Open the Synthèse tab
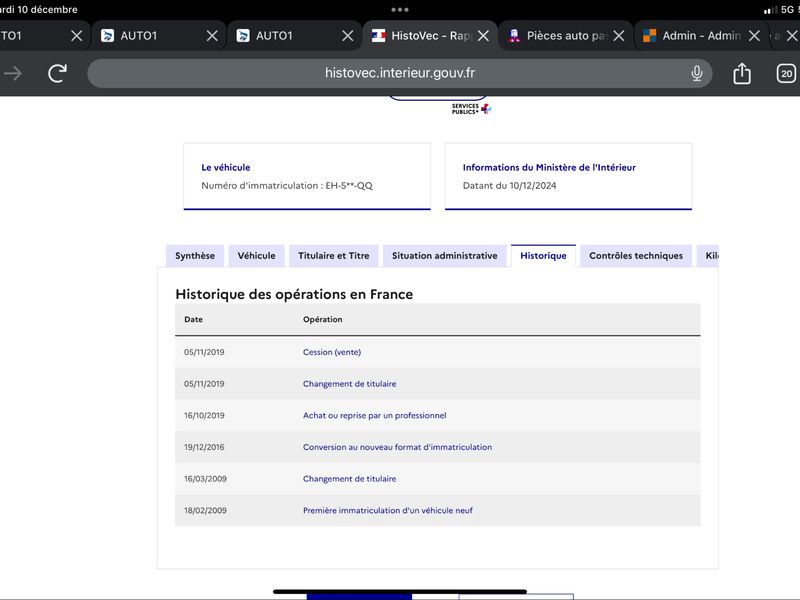The width and height of the screenshot is (800, 600). [195, 256]
